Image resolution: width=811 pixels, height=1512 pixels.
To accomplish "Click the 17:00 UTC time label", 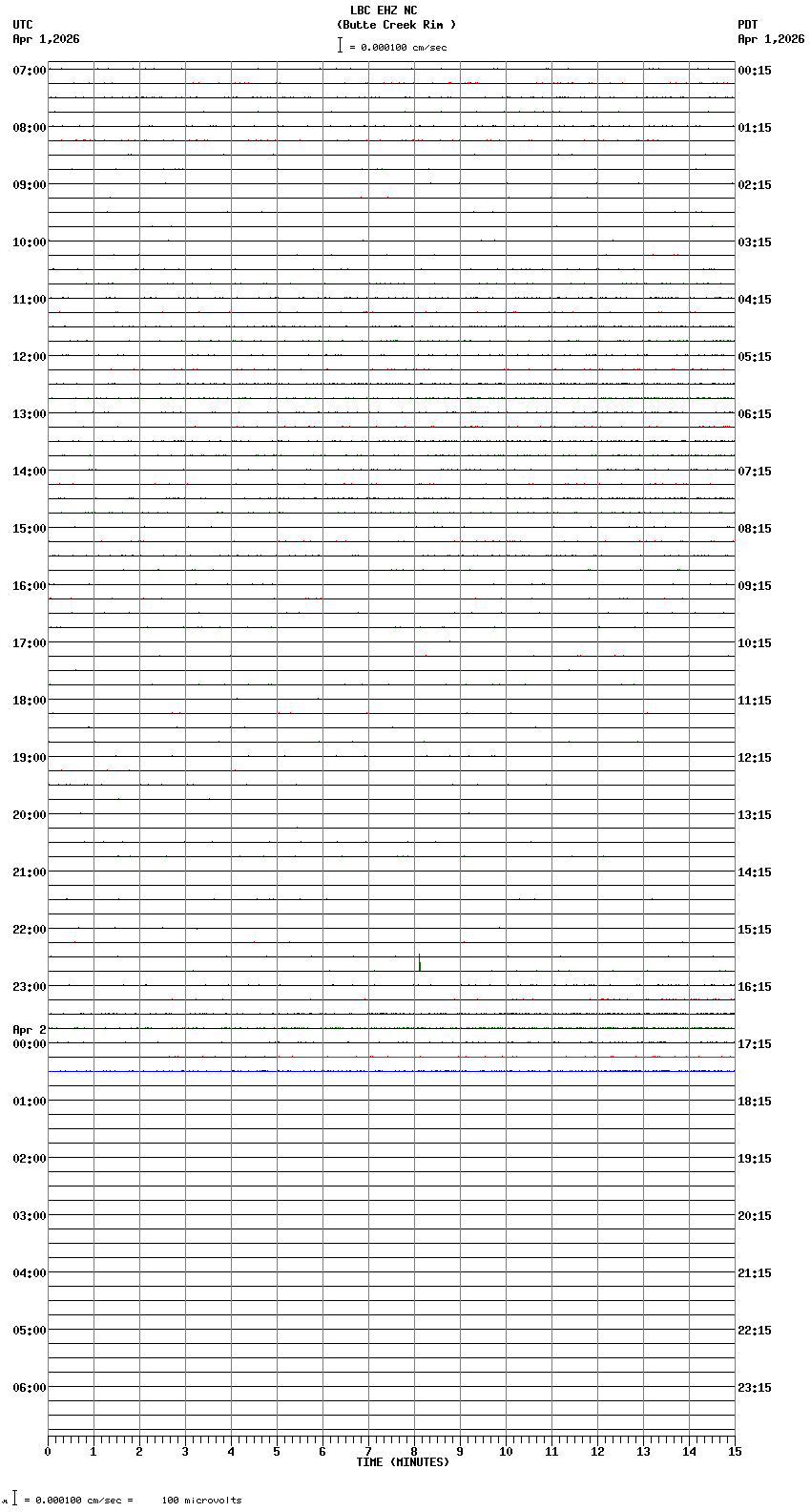I will (x=30, y=643).
